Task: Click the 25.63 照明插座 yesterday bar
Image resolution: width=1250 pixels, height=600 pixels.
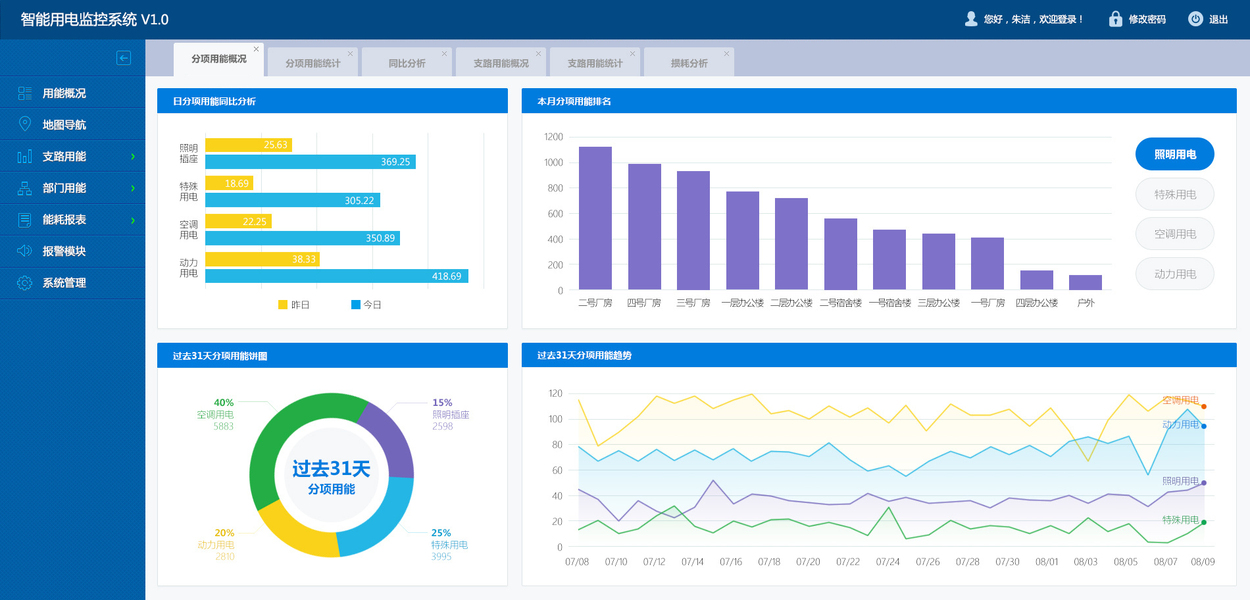Action: point(249,145)
